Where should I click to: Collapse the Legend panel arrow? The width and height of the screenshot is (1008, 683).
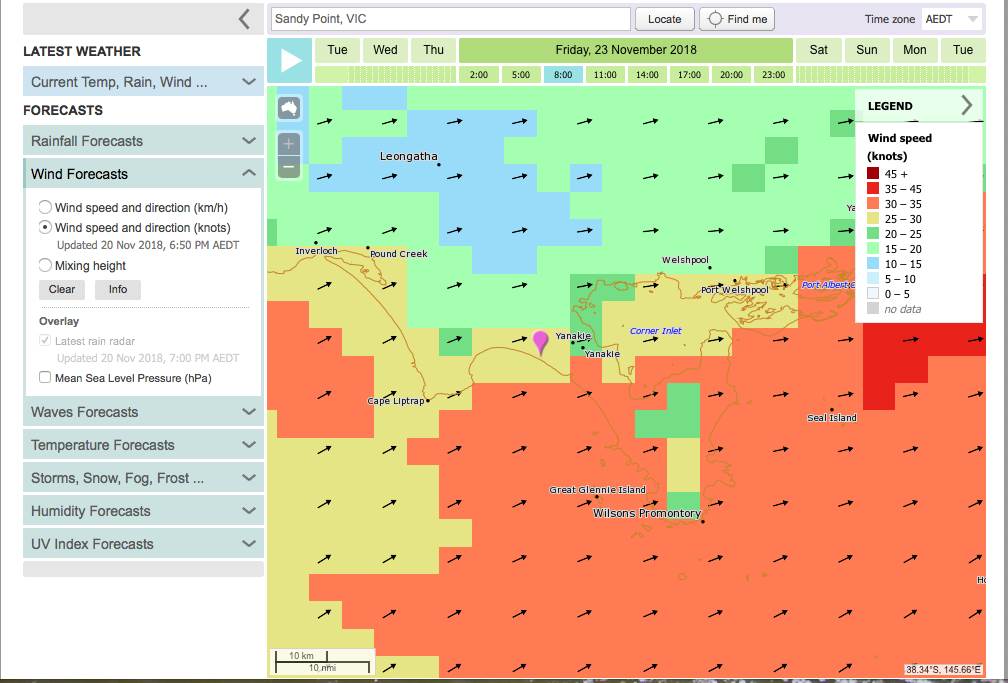coord(966,105)
